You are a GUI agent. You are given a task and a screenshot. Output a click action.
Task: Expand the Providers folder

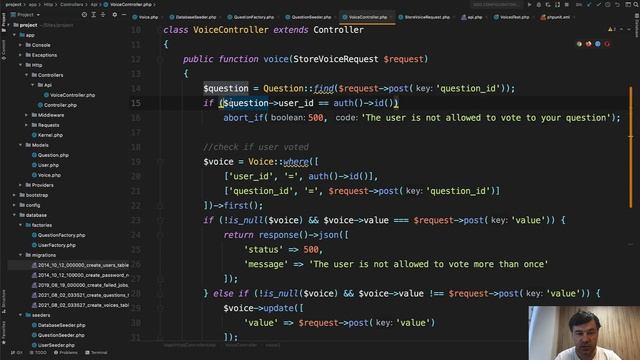click(x=20, y=185)
